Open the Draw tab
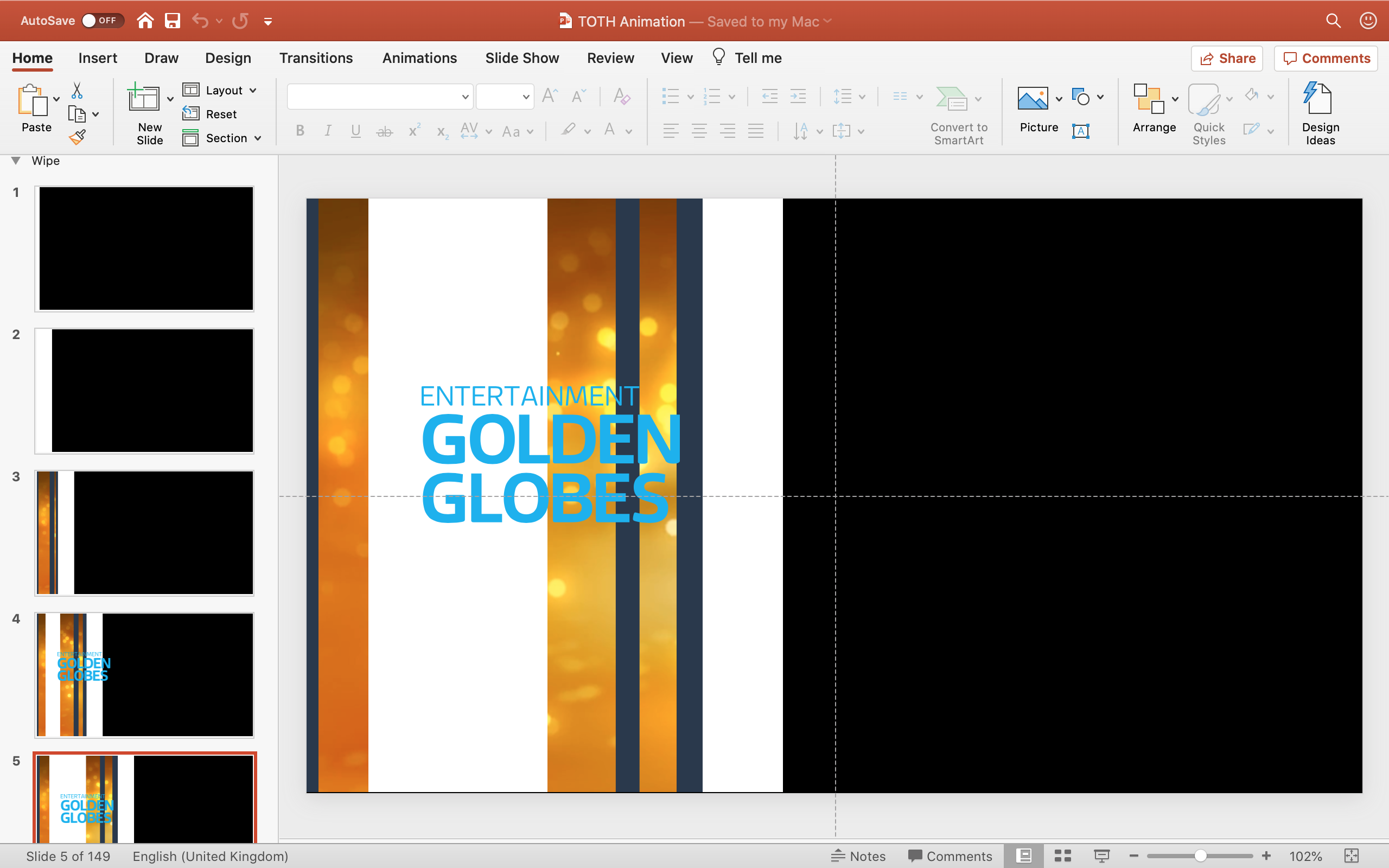The height and width of the screenshot is (868, 1389). click(161, 58)
